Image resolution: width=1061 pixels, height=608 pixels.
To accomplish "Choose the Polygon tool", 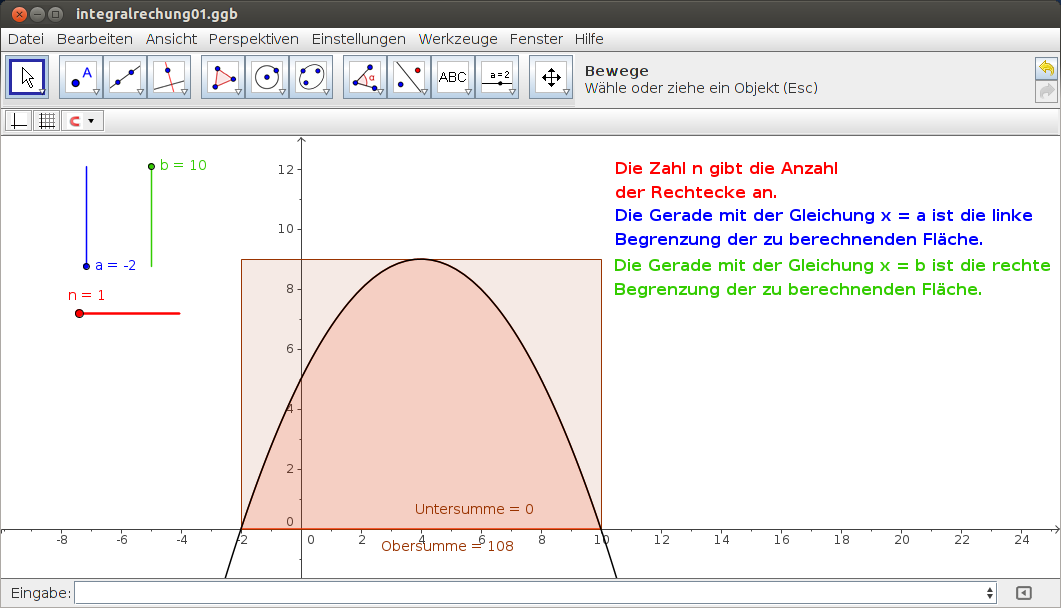I will pyautogui.click(x=221, y=77).
